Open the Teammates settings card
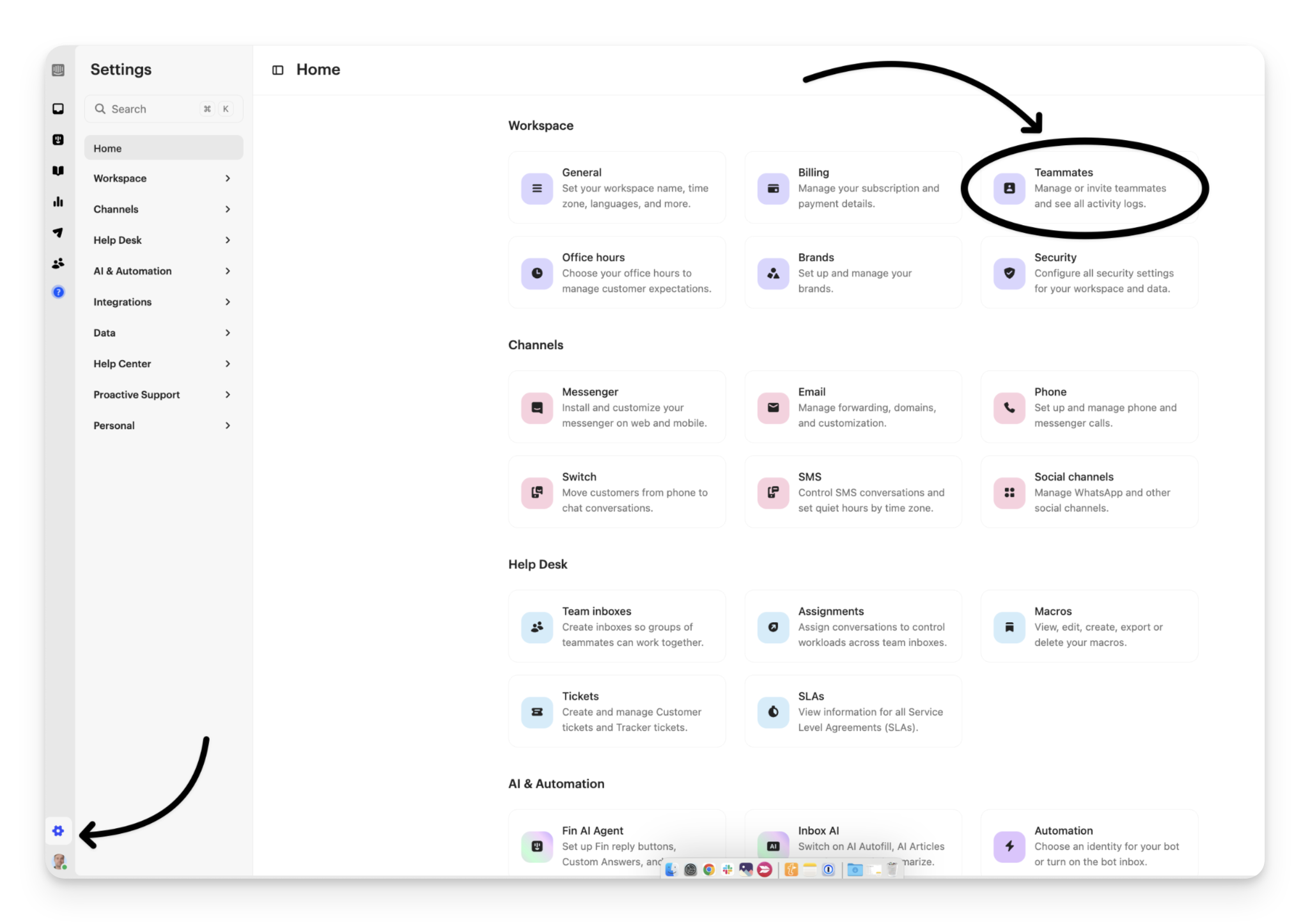 click(1089, 188)
